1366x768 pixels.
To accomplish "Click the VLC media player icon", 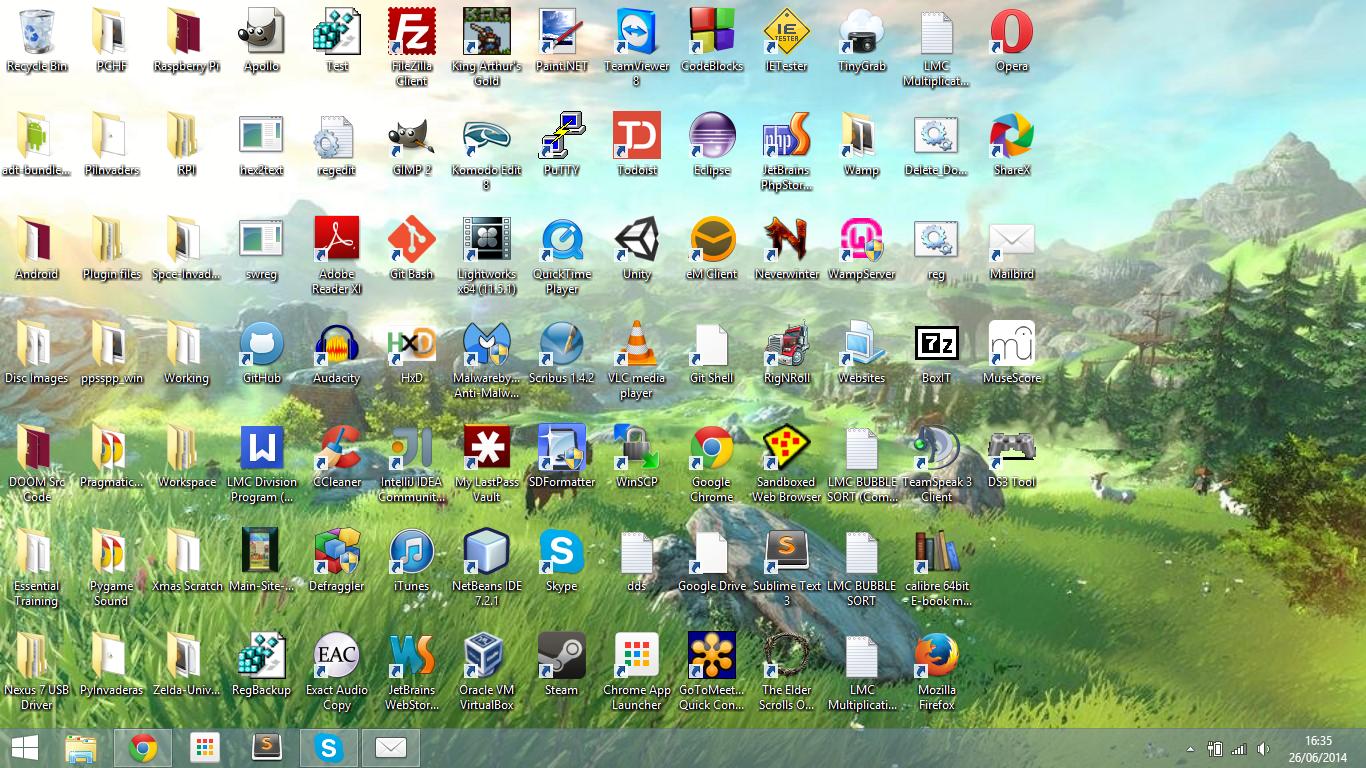I will (x=636, y=359).
